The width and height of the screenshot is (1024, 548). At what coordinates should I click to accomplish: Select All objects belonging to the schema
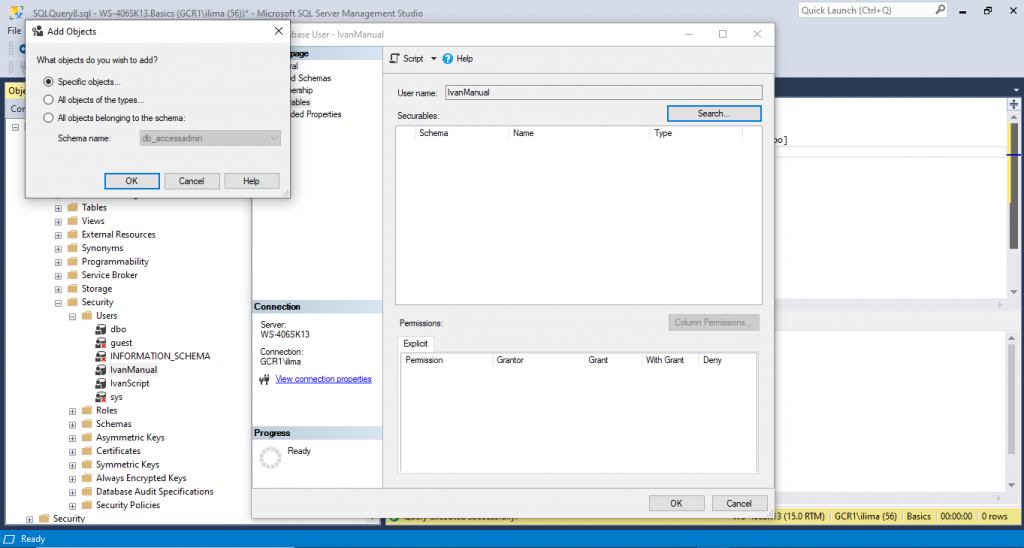(x=48, y=118)
